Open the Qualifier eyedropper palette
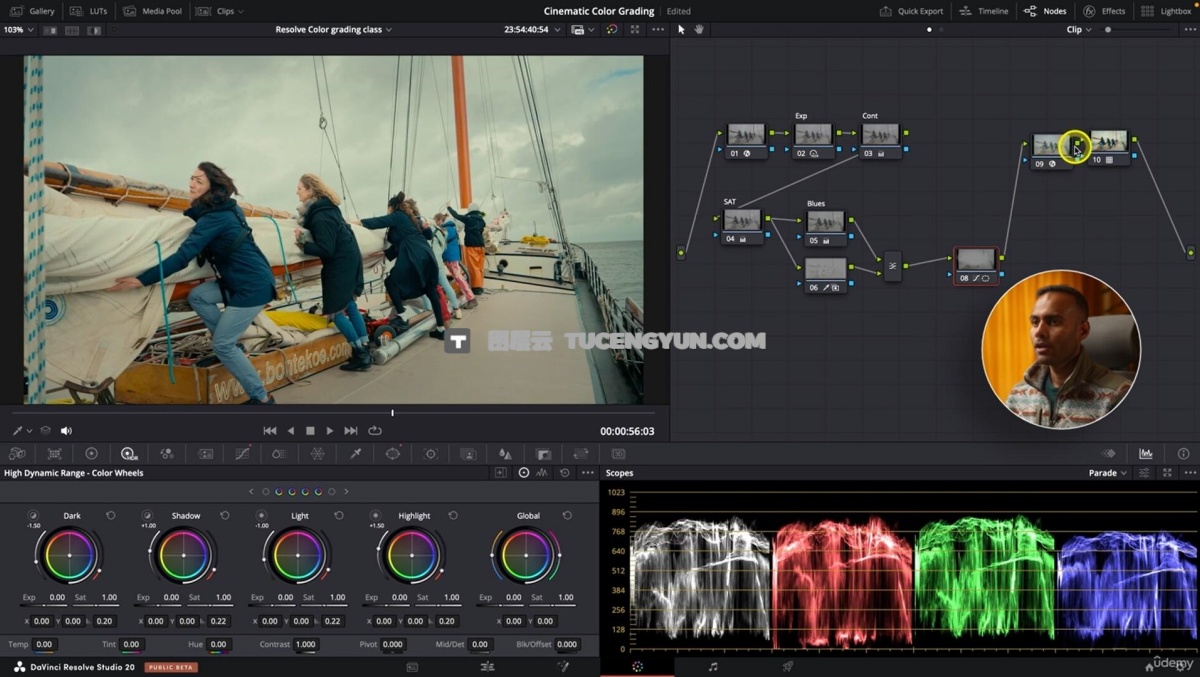The height and width of the screenshot is (677, 1200). click(355, 453)
